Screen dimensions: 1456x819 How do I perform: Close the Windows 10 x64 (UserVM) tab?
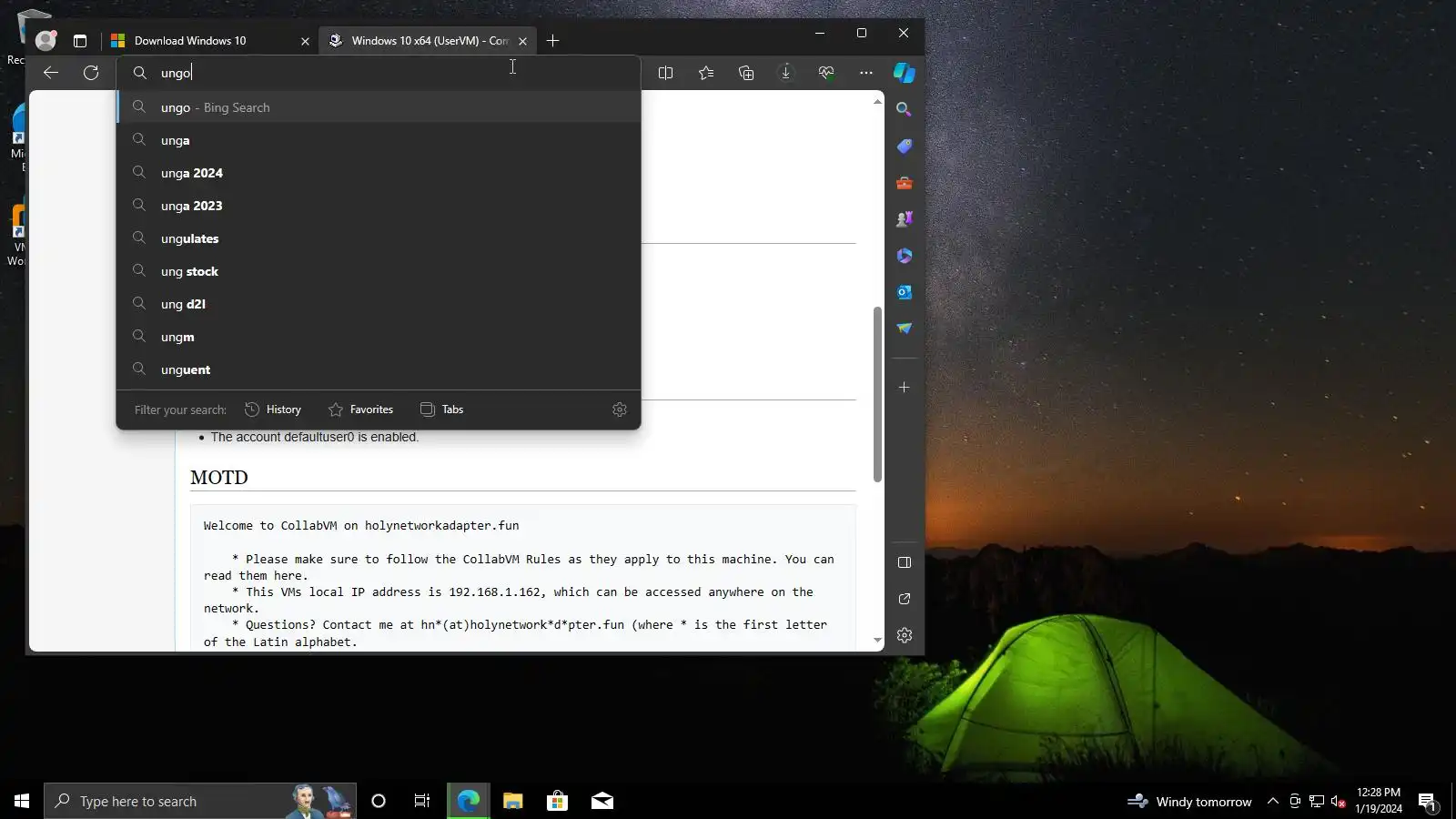click(522, 41)
